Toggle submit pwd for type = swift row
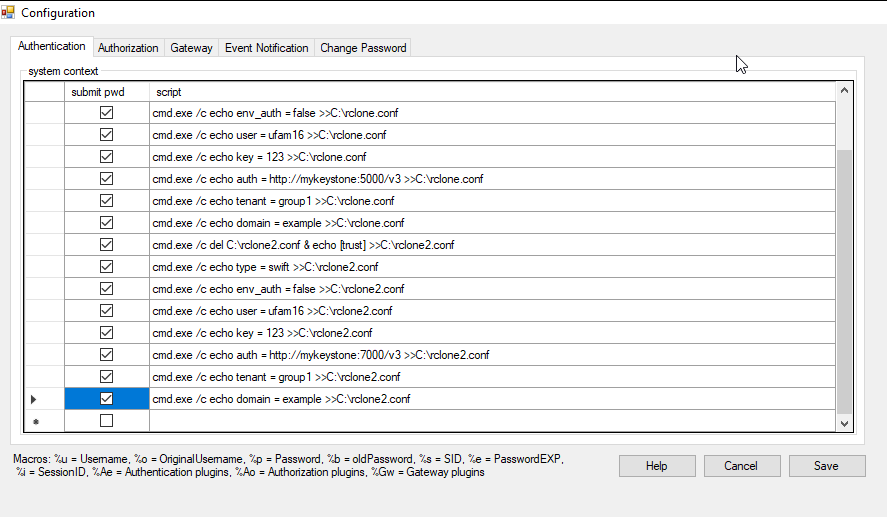 coord(107,267)
